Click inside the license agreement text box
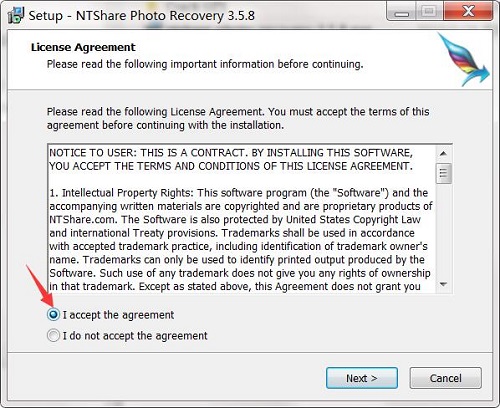The width and height of the screenshot is (500, 408). pos(242,219)
